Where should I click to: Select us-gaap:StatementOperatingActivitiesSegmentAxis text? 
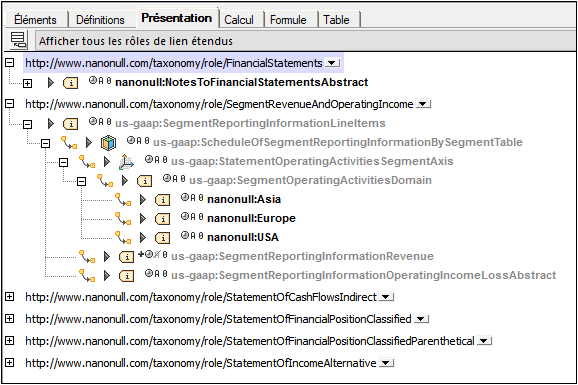[312, 161]
